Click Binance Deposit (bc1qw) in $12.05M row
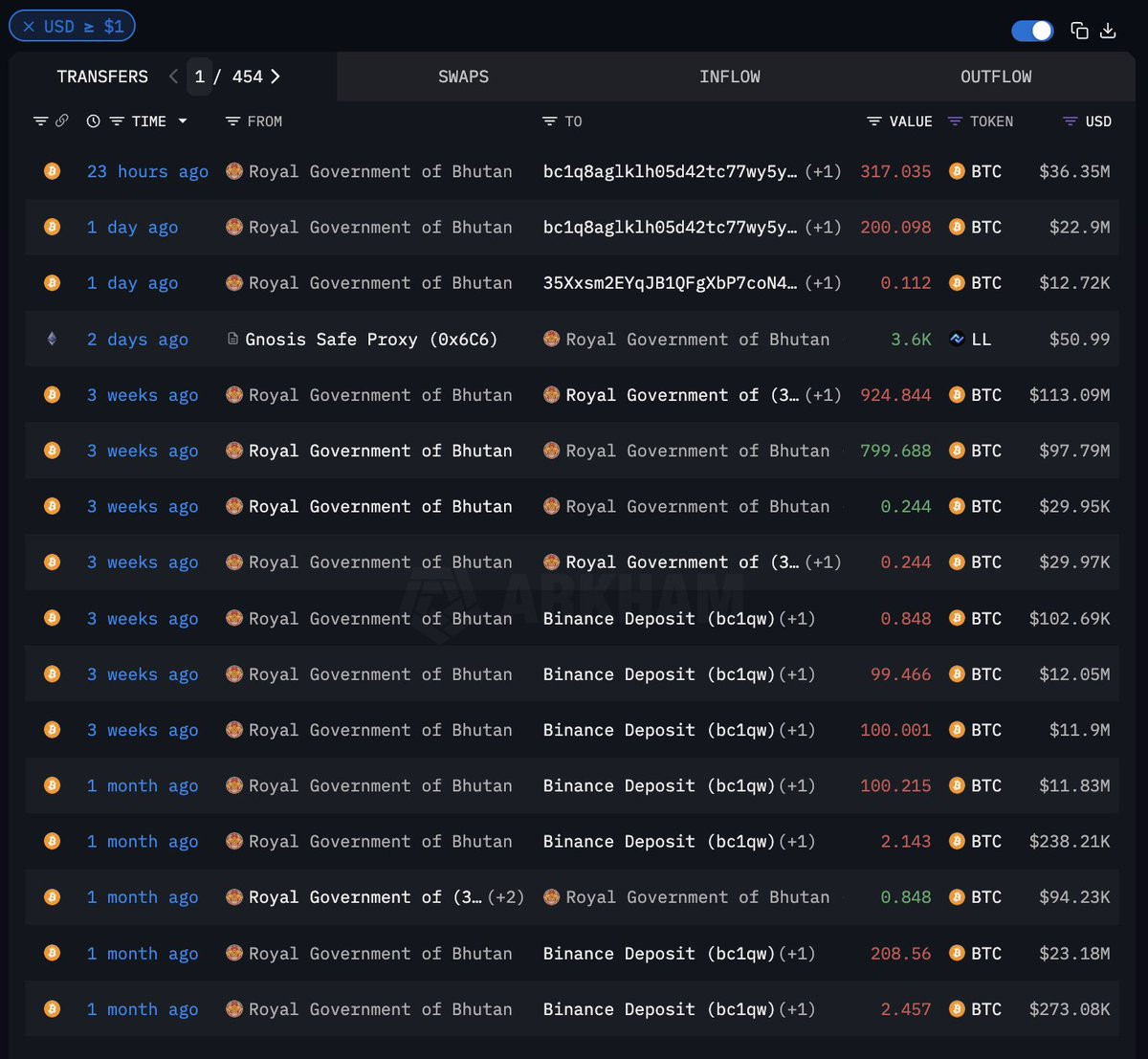Screen dimensions: 1148x1059 click(659, 674)
